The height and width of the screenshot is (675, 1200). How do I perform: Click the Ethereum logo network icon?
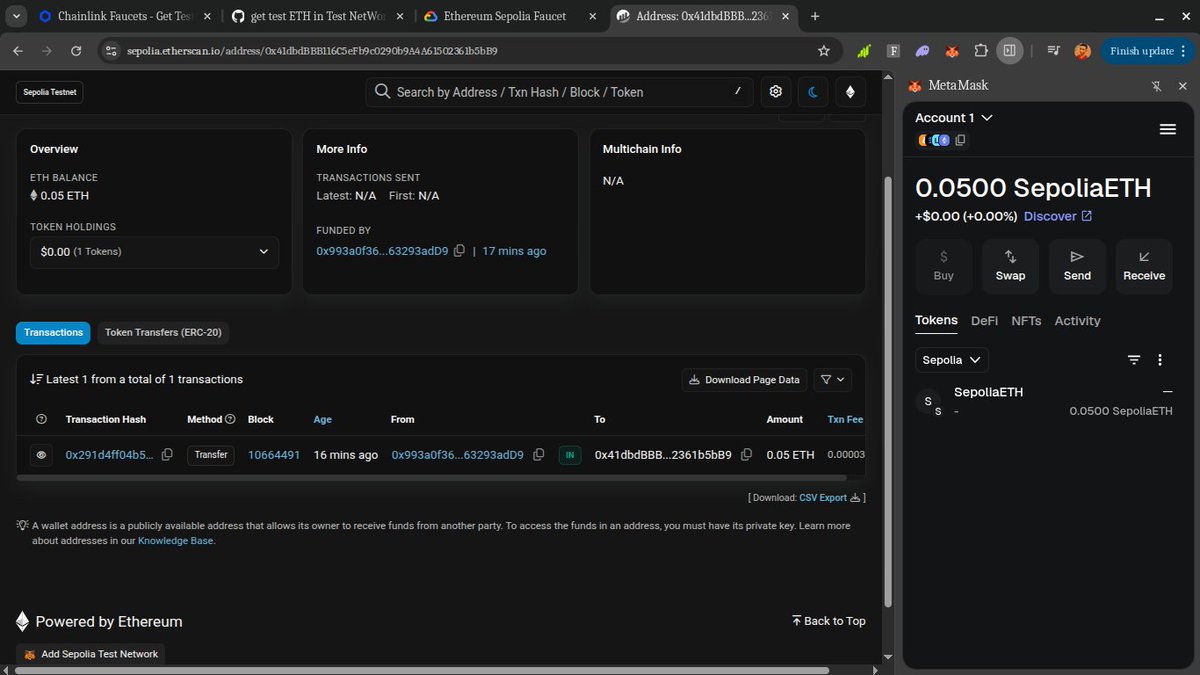(851, 92)
